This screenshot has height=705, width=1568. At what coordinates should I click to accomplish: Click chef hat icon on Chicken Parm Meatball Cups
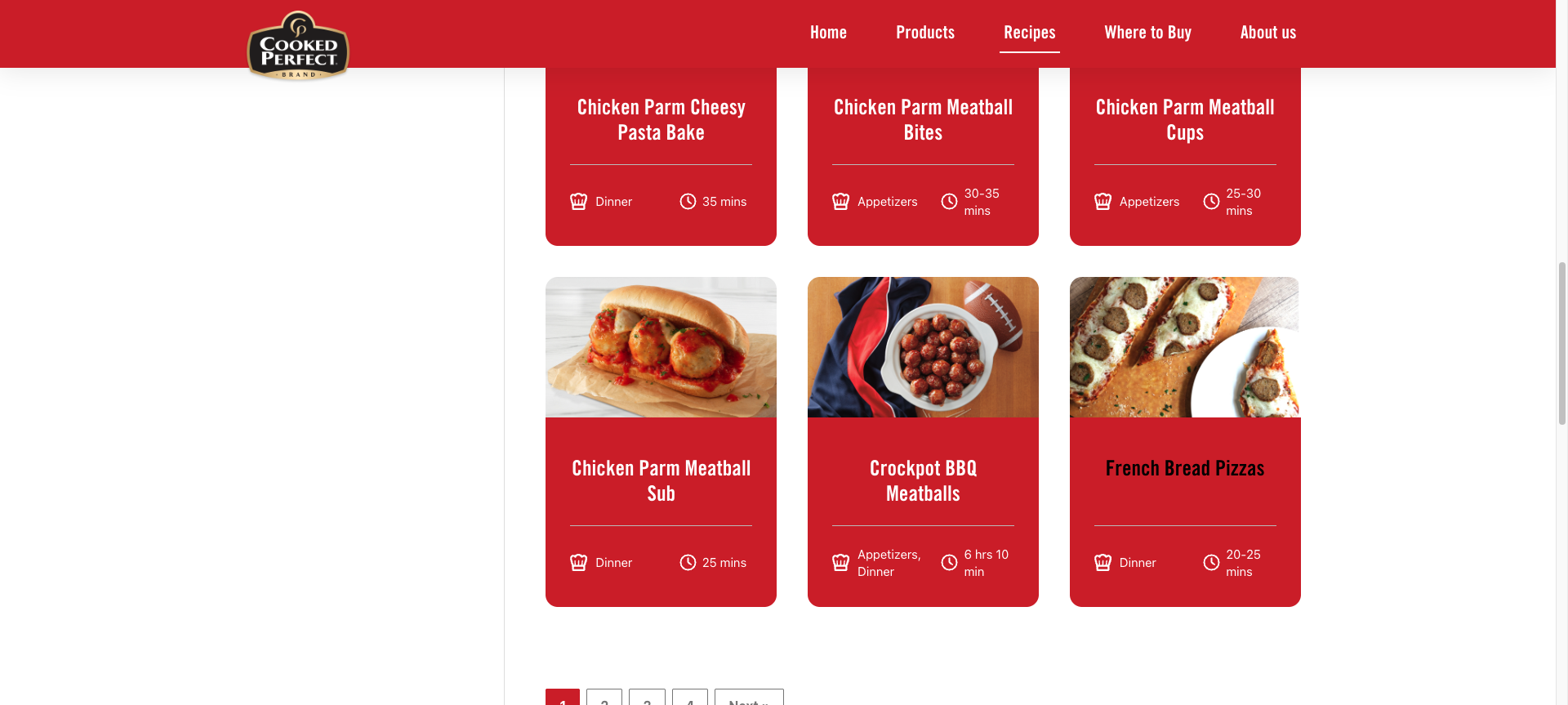tap(1102, 201)
